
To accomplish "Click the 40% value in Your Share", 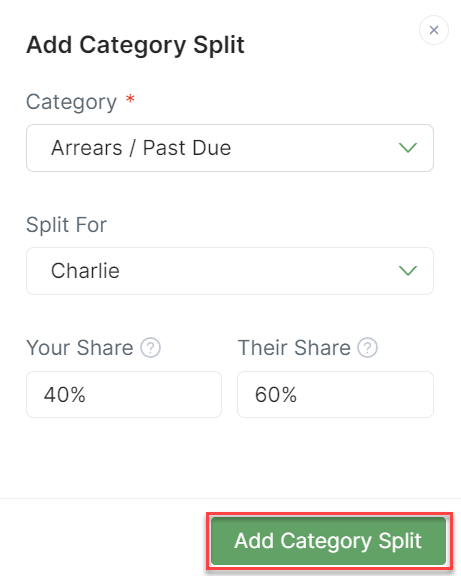I will coord(65,395).
